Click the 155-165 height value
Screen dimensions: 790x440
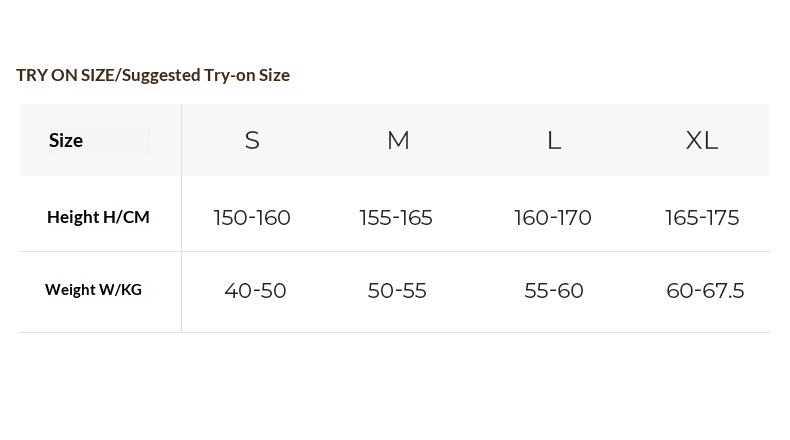coord(396,218)
